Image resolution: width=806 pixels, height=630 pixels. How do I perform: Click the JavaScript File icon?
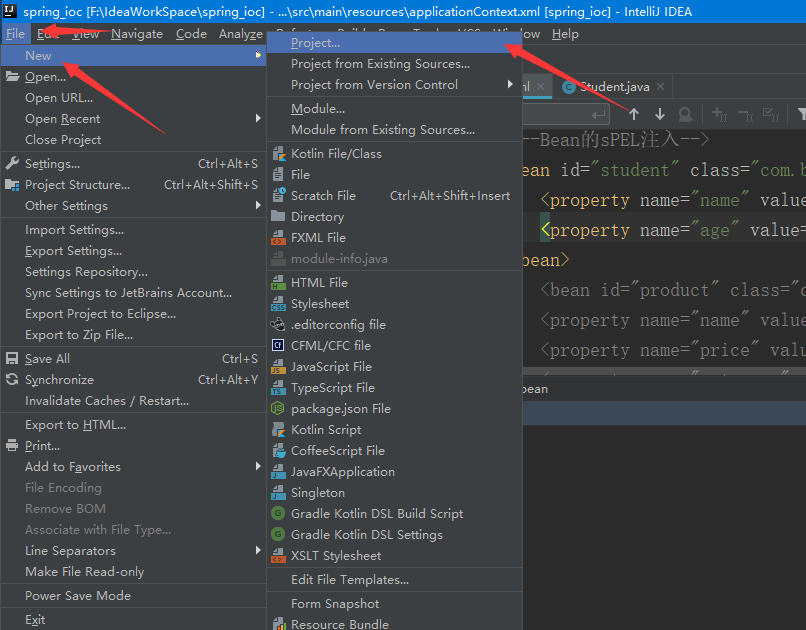pyautogui.click(x=278, y=367)
